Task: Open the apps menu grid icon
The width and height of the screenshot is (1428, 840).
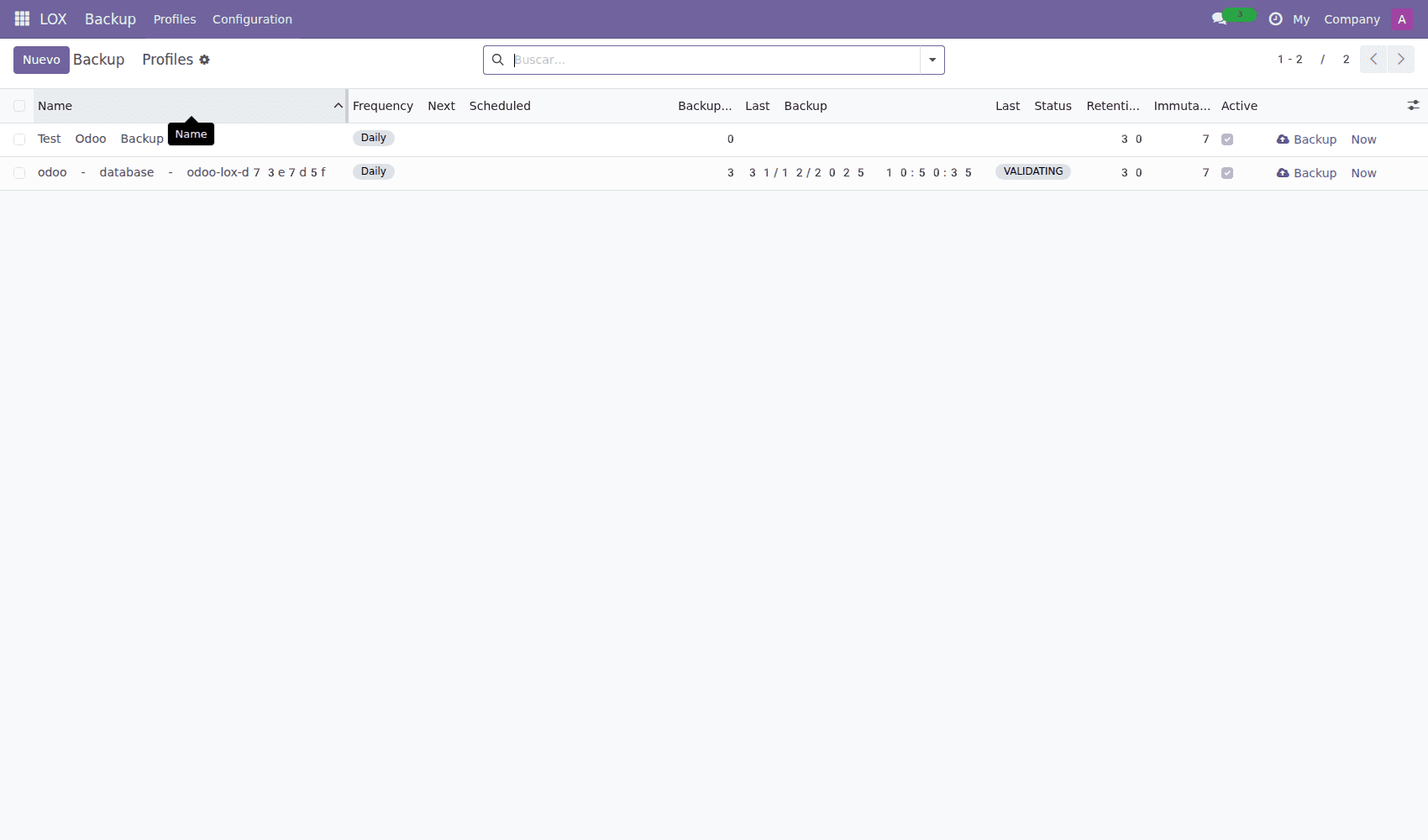Action: click(x=21, y=18)
